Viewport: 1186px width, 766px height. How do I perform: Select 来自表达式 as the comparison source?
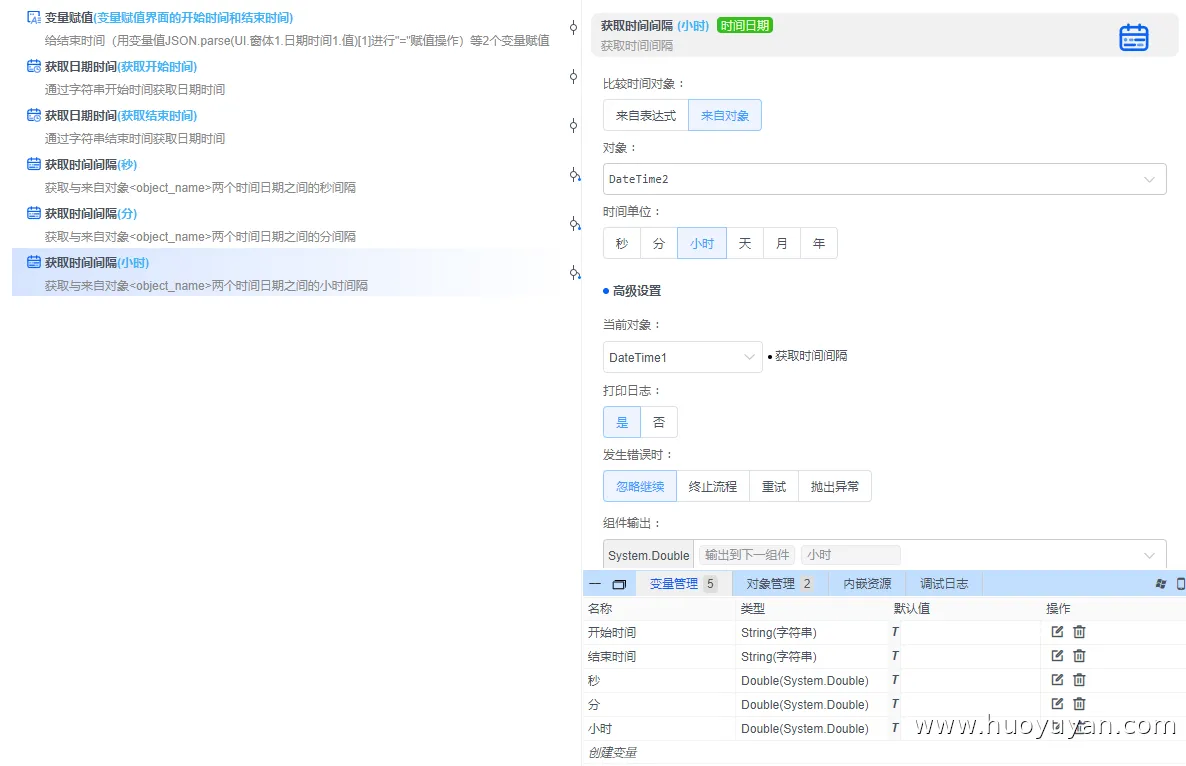pos(646,116)
